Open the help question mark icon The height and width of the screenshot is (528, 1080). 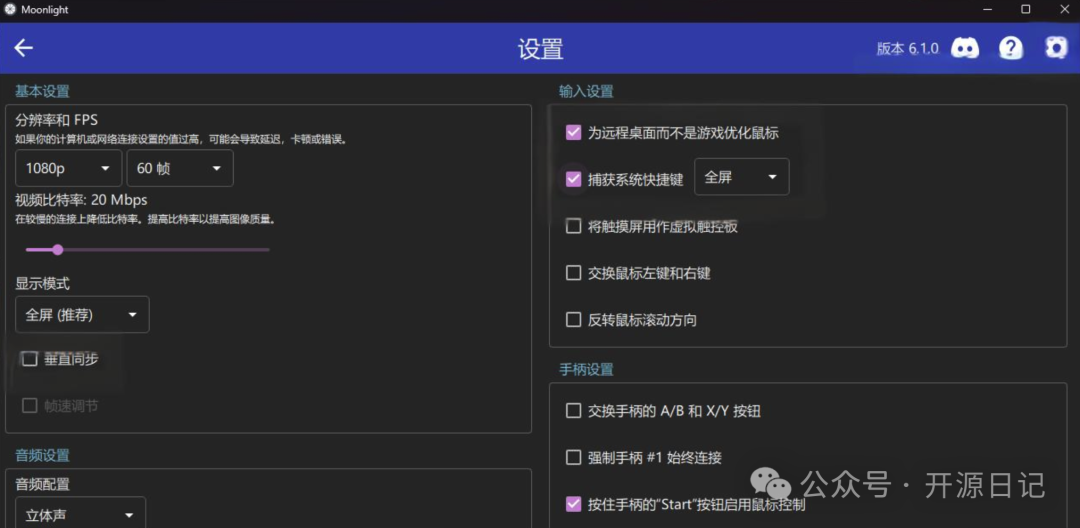[1011, 48]
